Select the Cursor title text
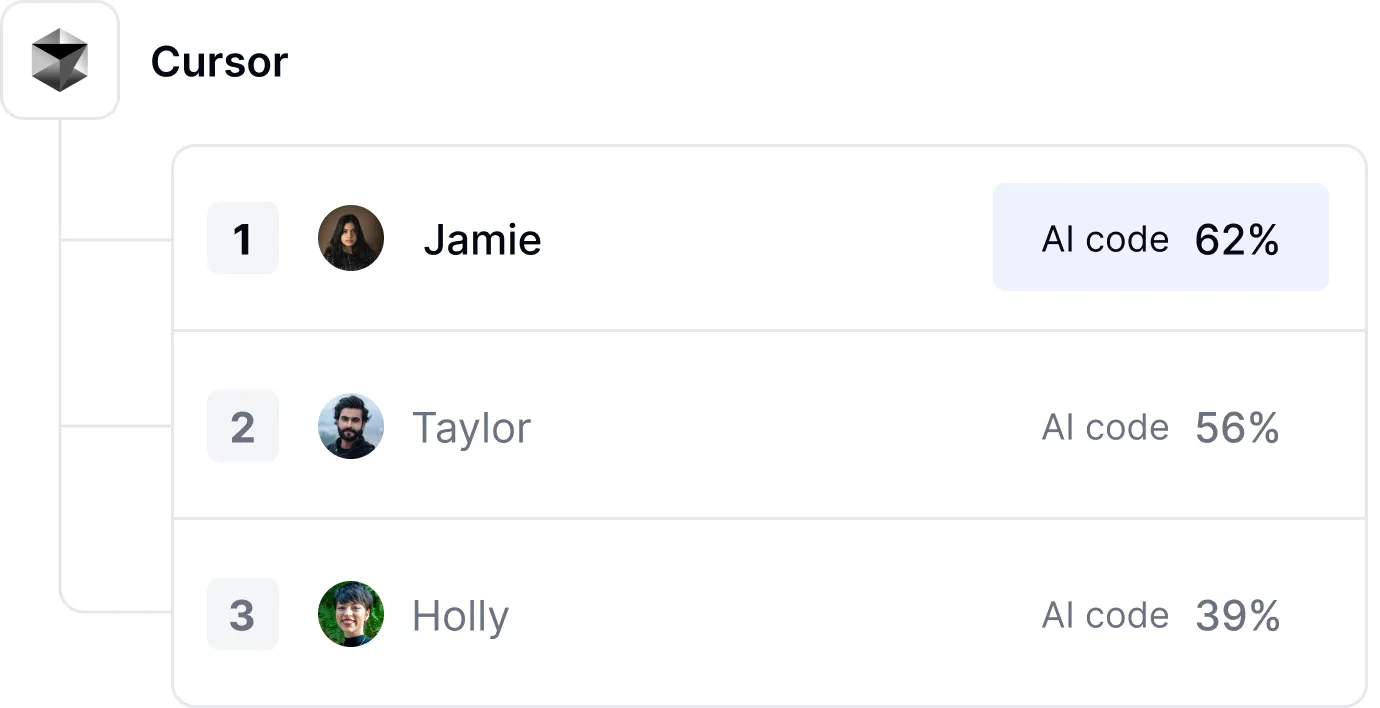 [219, 62]
